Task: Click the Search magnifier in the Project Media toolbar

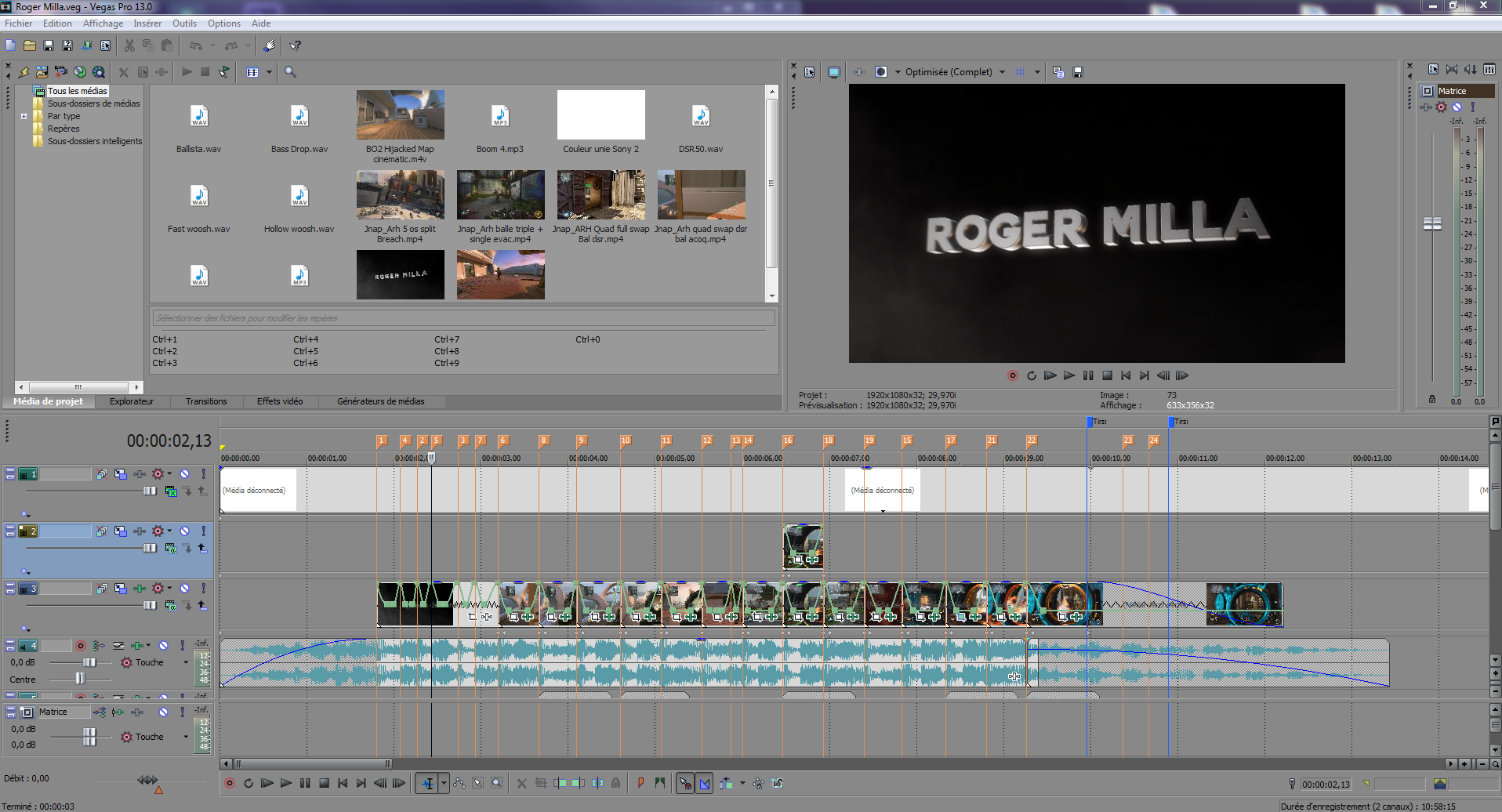Action: pos(290,72)
